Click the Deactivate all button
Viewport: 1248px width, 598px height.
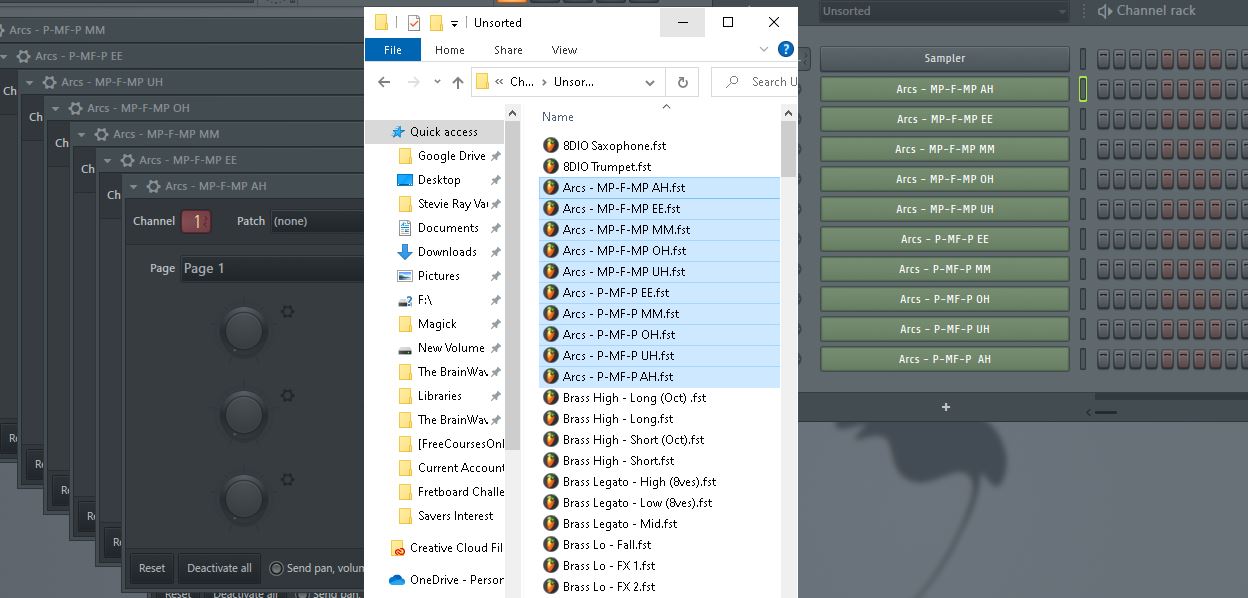click(x=219, y=568)
